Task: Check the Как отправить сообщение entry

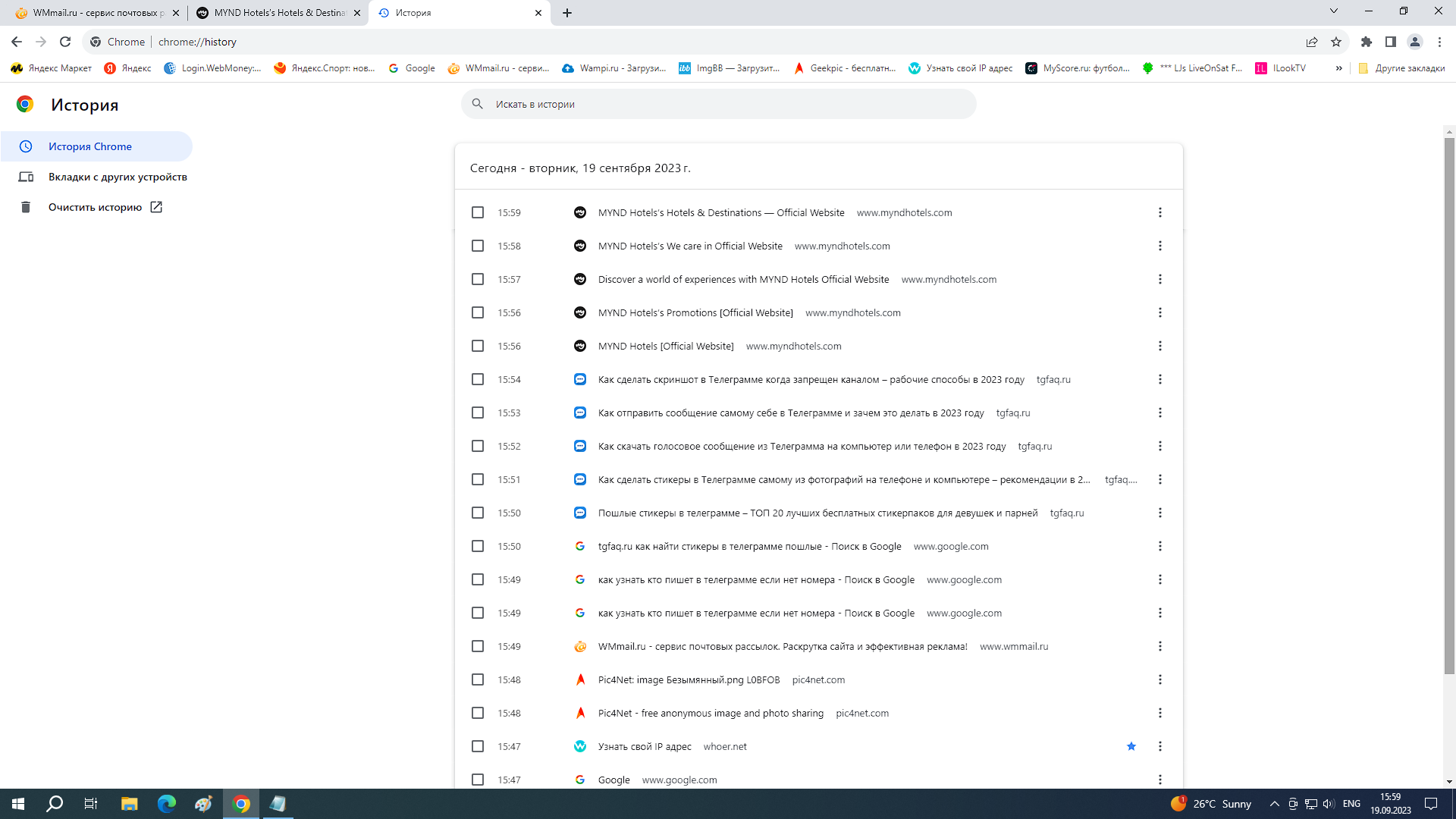Action: pyautogui.click(x=478, y=413)
